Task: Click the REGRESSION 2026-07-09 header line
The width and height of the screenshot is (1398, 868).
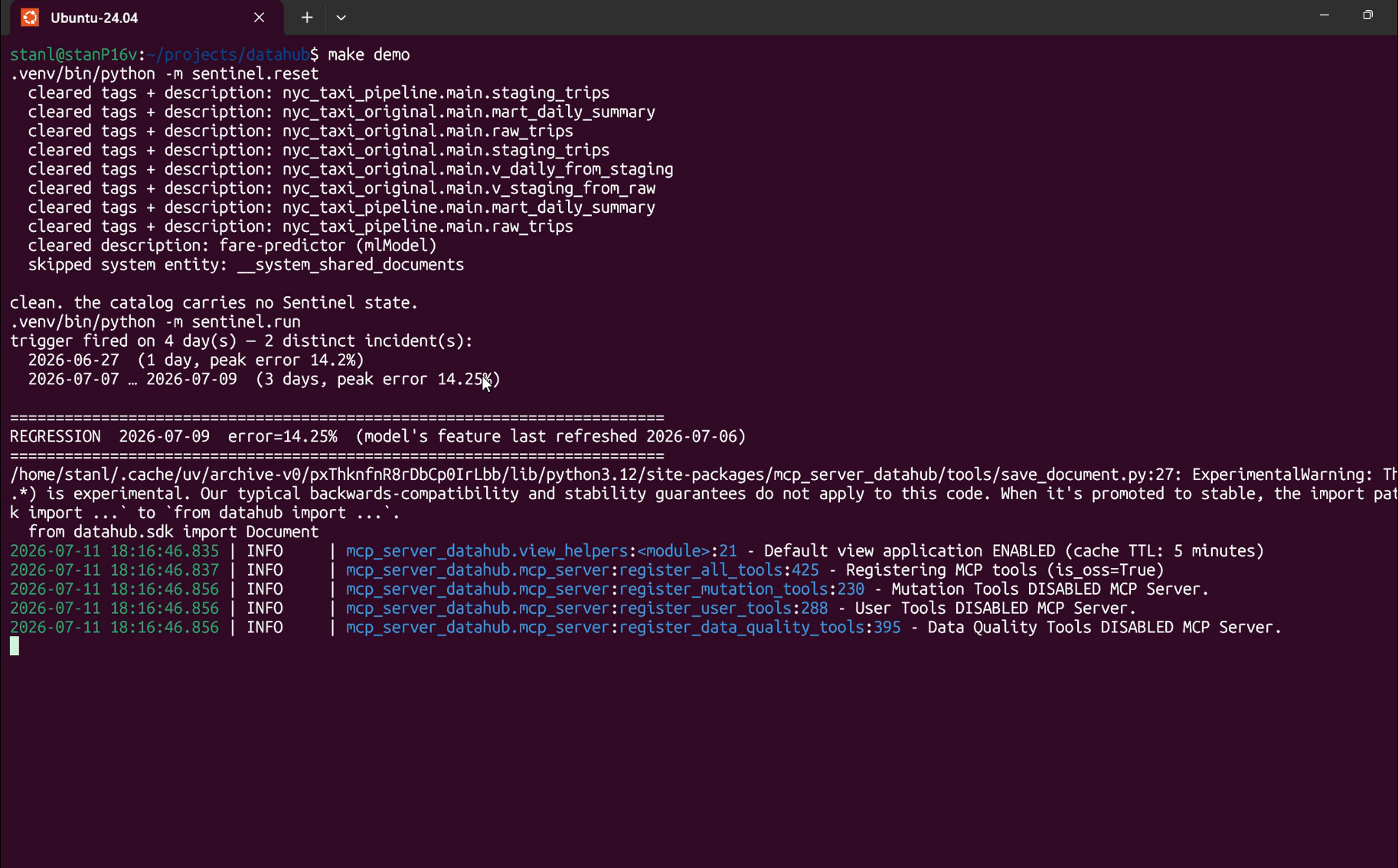Action: (x=378, y=436)
